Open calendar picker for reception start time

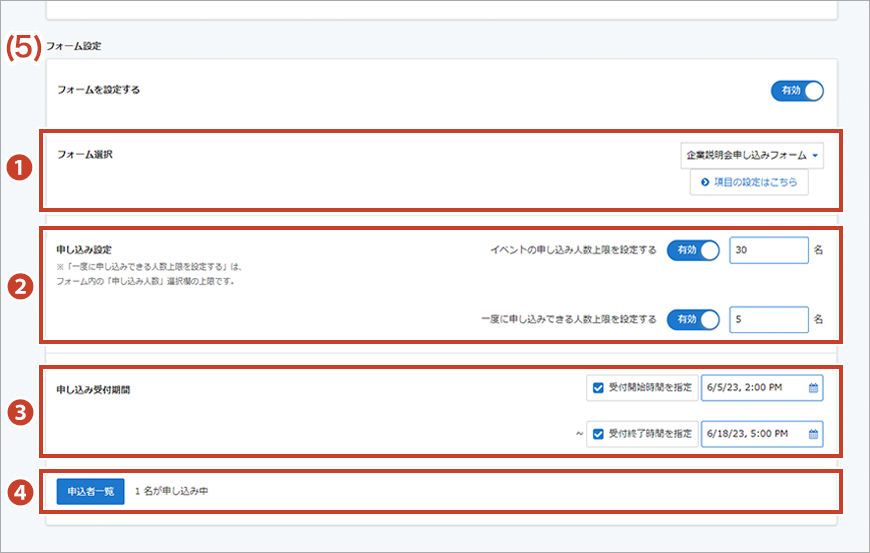(813, 388)
